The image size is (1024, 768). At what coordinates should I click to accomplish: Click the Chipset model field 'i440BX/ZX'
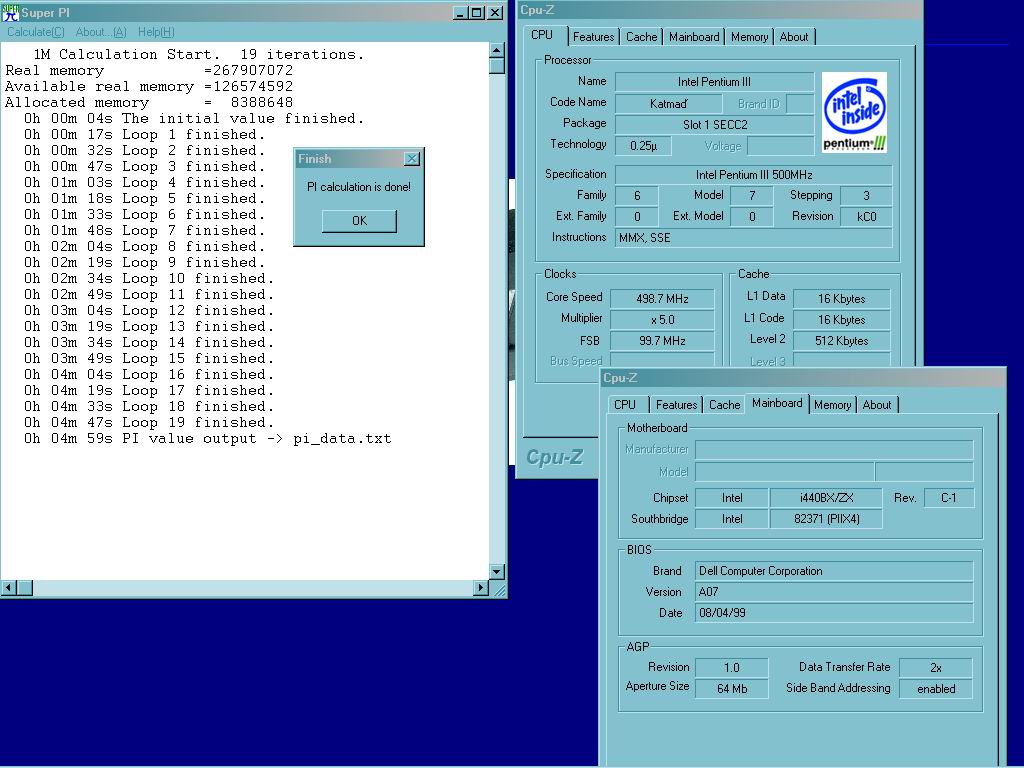(826, 498)
